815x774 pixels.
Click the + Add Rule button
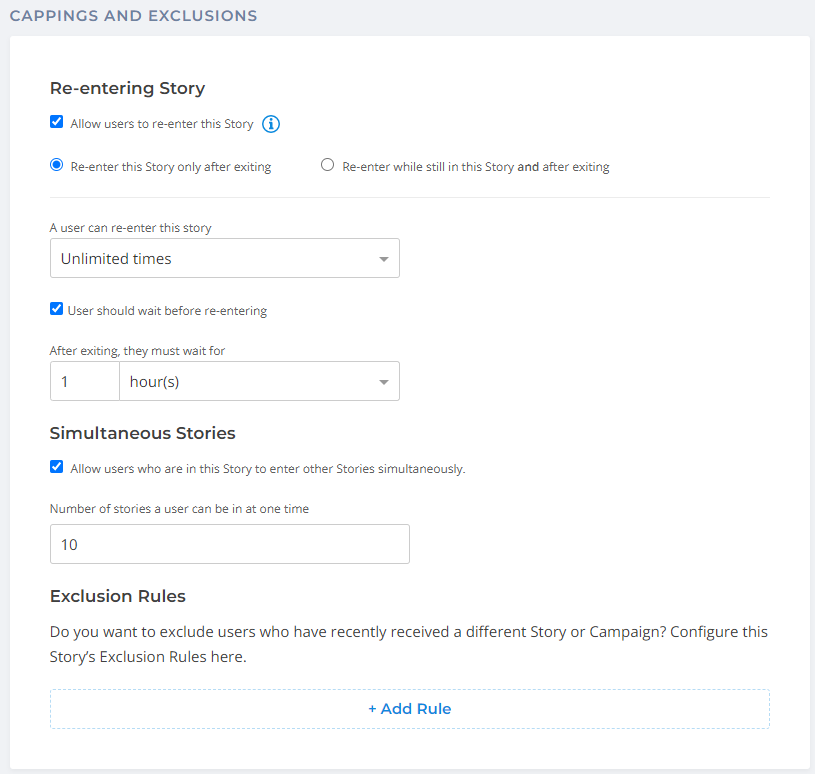click(x=410, y=709)
